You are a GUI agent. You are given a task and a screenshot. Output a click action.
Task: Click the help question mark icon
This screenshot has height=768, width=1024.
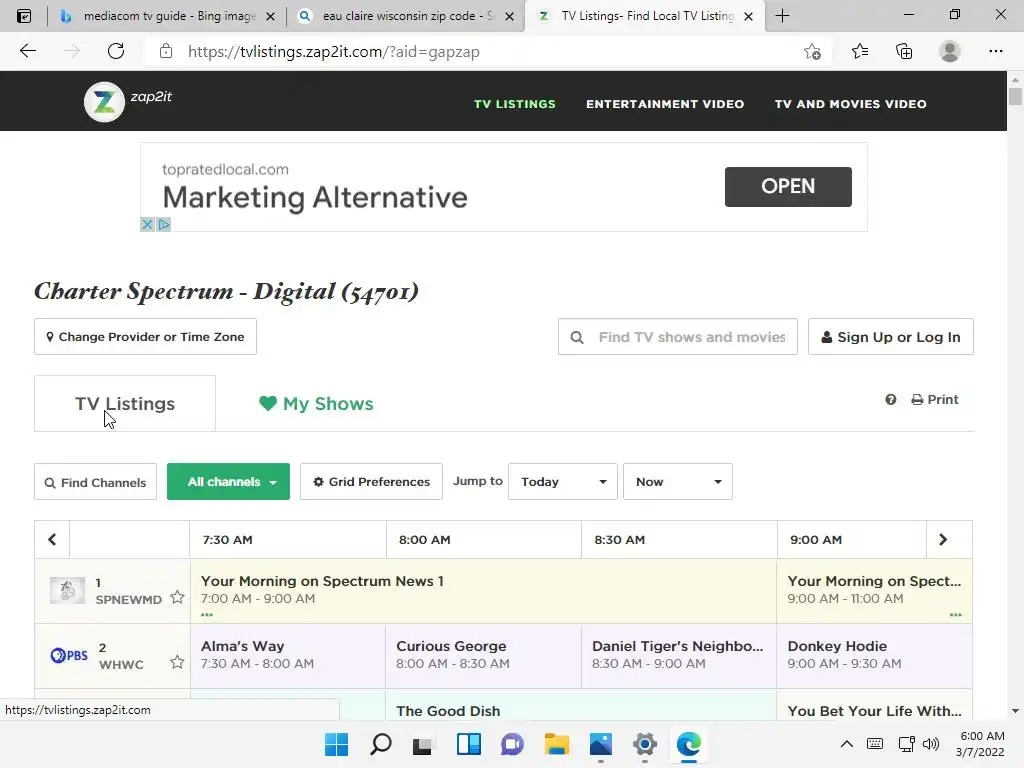point(890,399)
